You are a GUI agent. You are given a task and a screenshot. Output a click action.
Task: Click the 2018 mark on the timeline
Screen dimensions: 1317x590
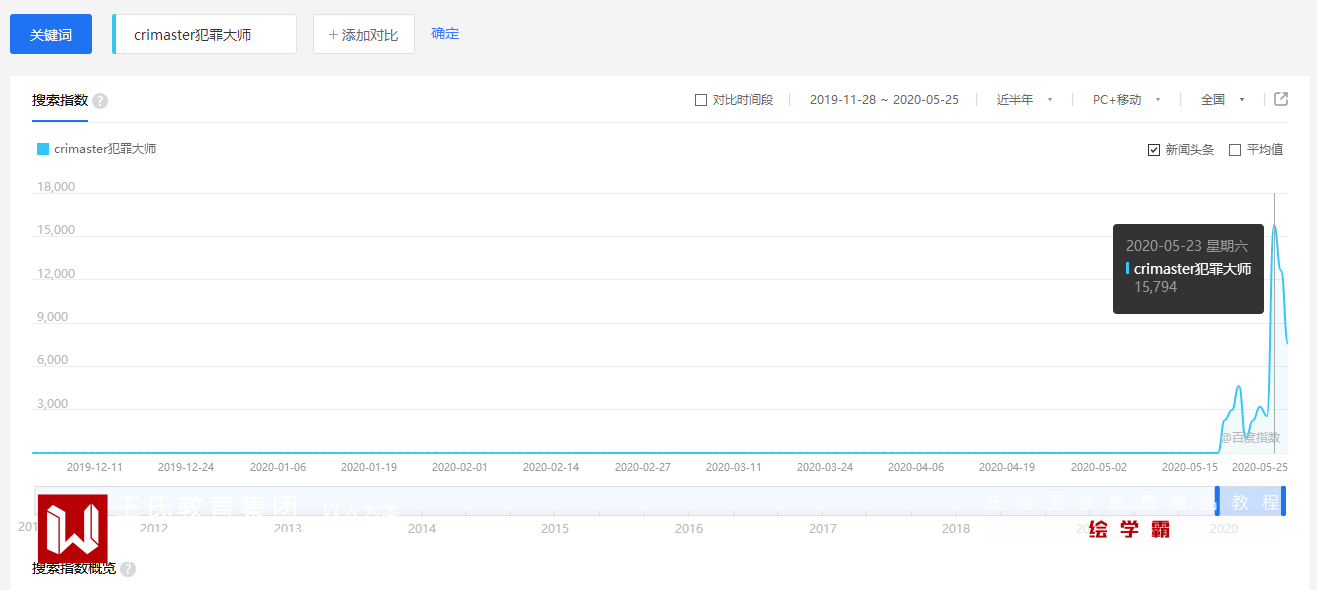[956, 529]
